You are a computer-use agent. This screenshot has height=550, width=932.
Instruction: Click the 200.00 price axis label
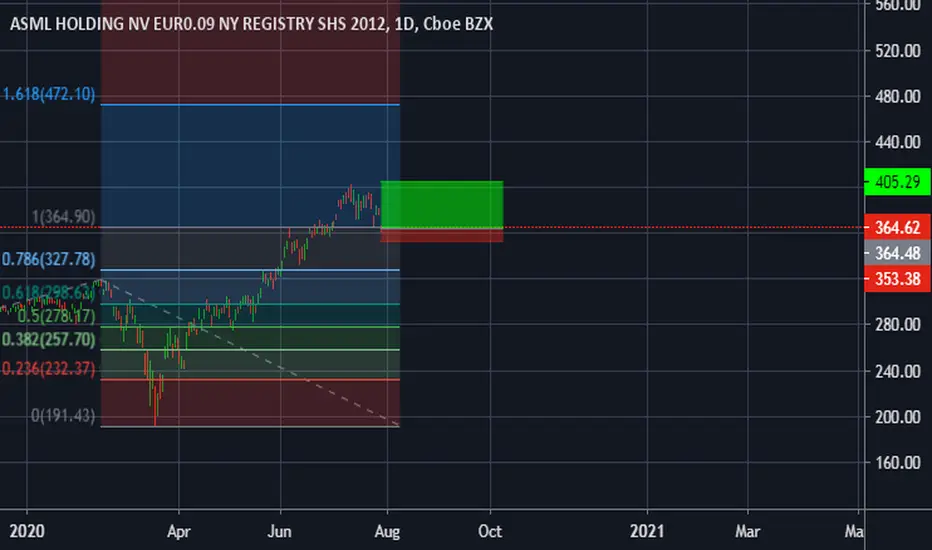(898, 417)
